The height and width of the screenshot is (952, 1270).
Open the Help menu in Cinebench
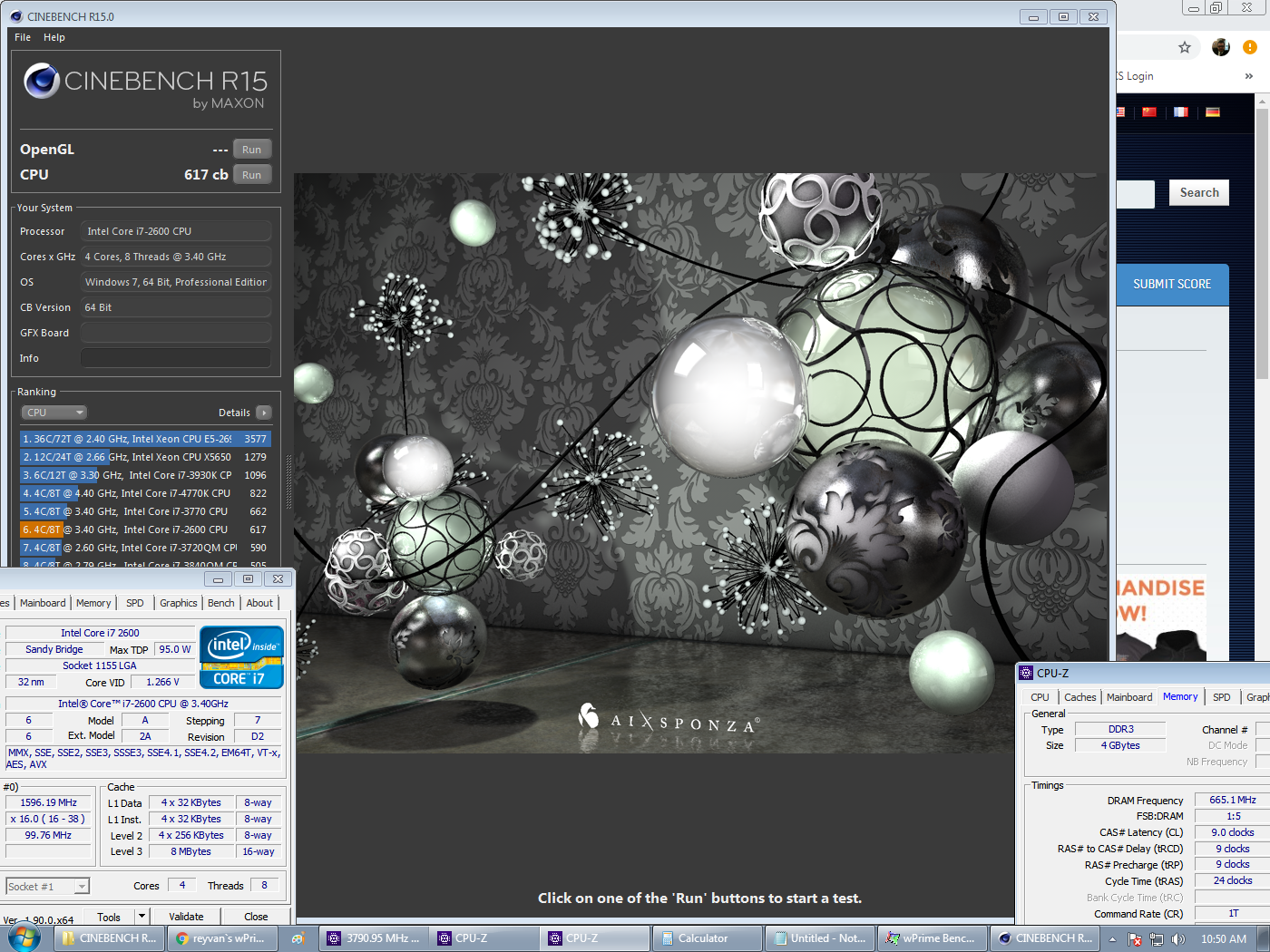(x=54, y=37)
